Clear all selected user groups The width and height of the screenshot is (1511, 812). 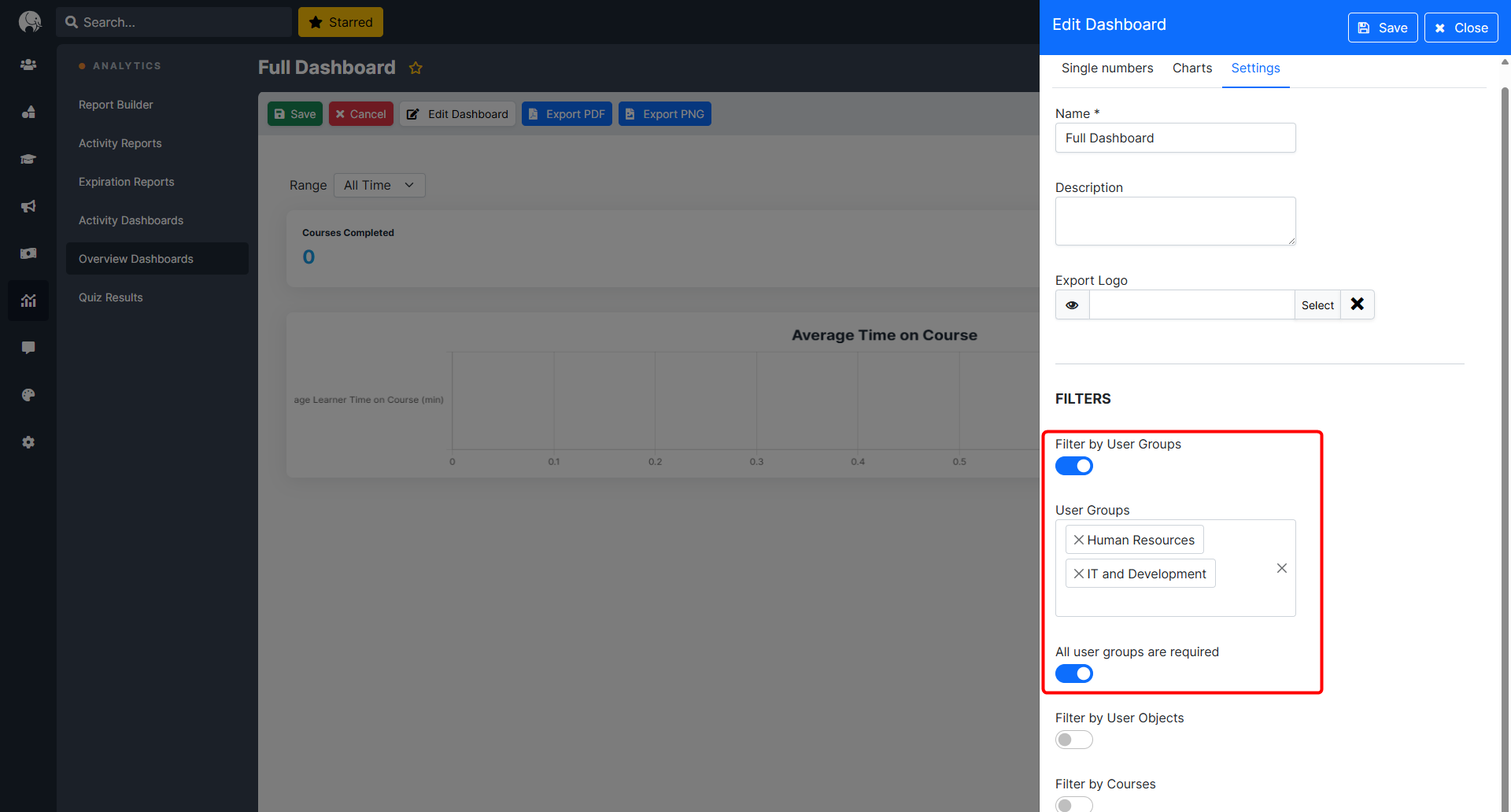[x=1281, y=568]
